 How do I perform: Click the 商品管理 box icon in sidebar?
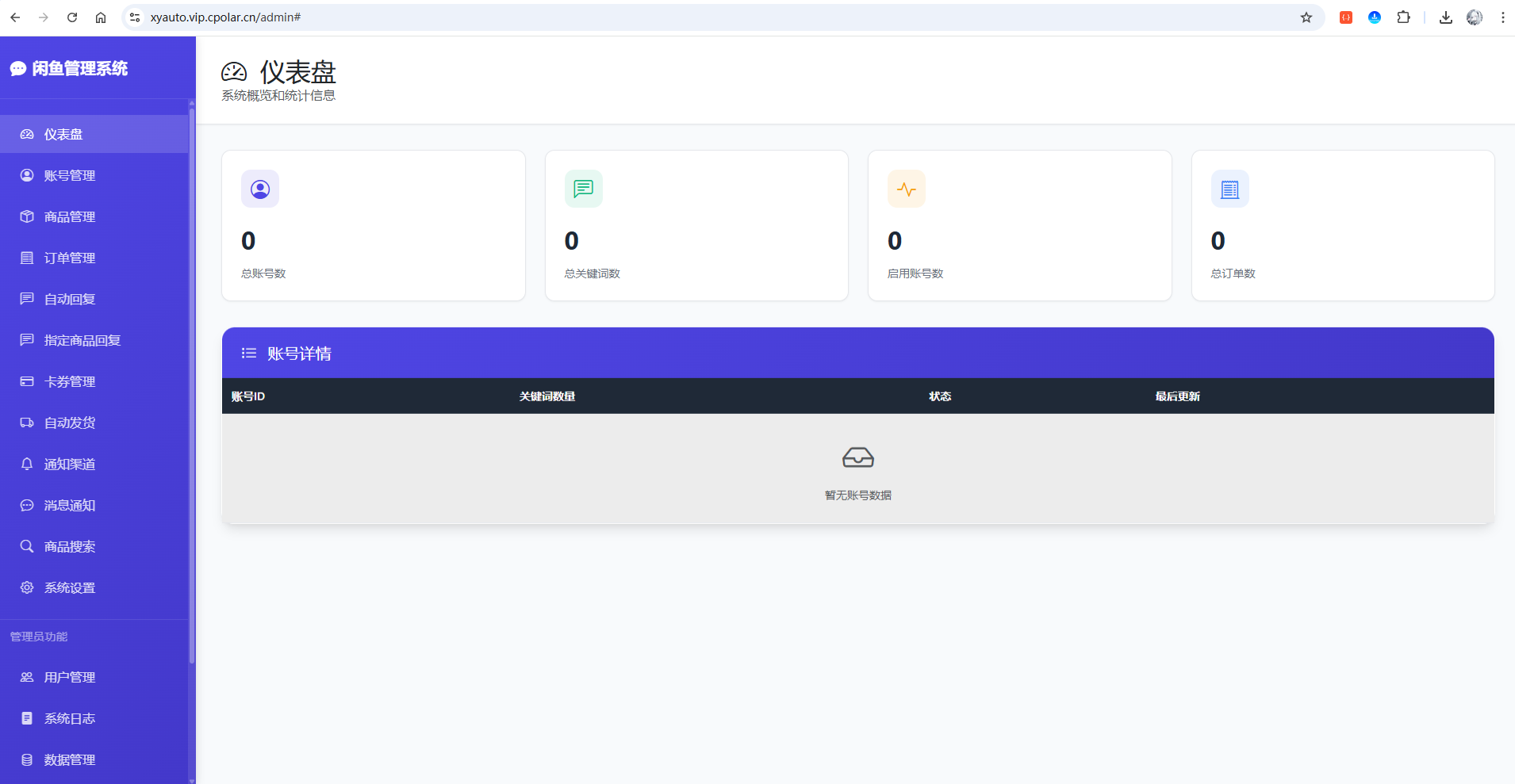tap(27, 216)
